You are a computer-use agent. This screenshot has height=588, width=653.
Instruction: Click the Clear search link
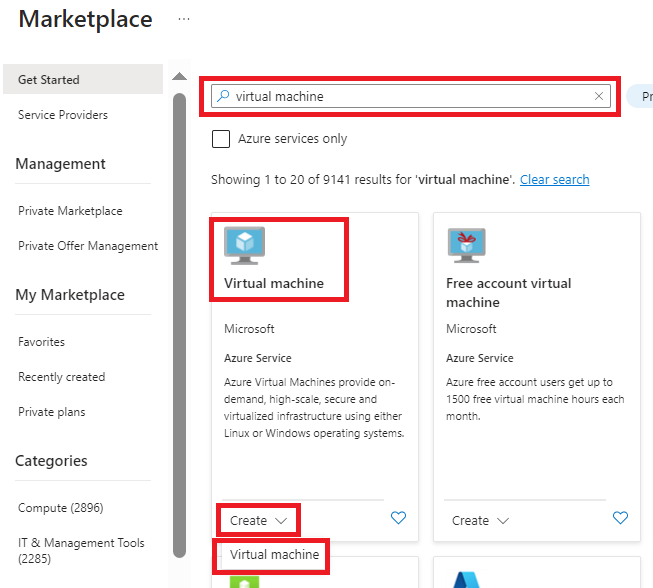click(x=554, y=179)
